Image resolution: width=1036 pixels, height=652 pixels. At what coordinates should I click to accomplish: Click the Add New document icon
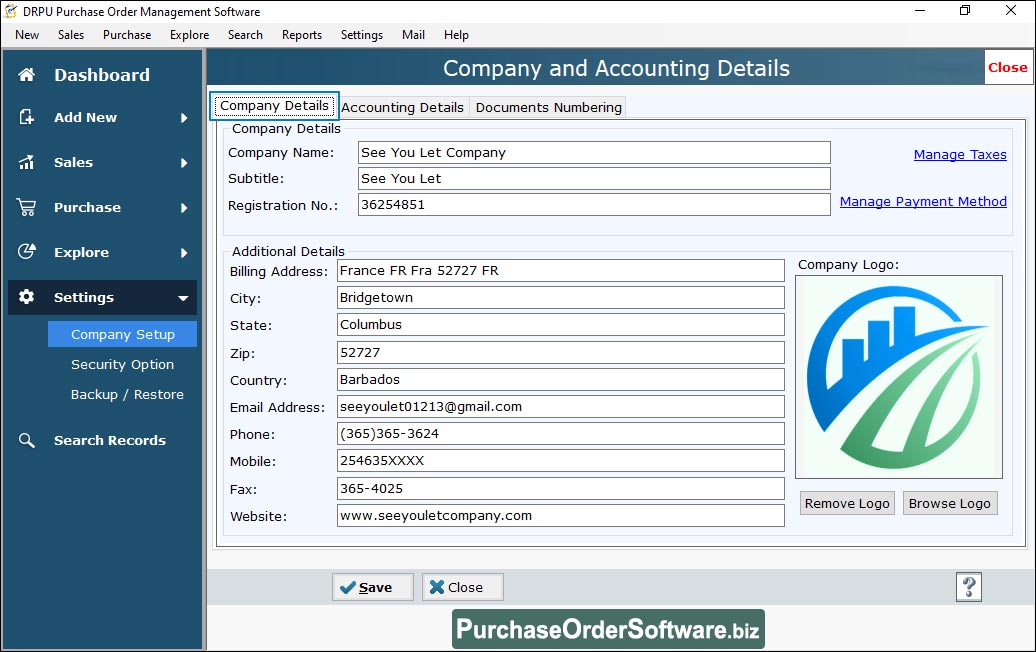tap(26, 117)
